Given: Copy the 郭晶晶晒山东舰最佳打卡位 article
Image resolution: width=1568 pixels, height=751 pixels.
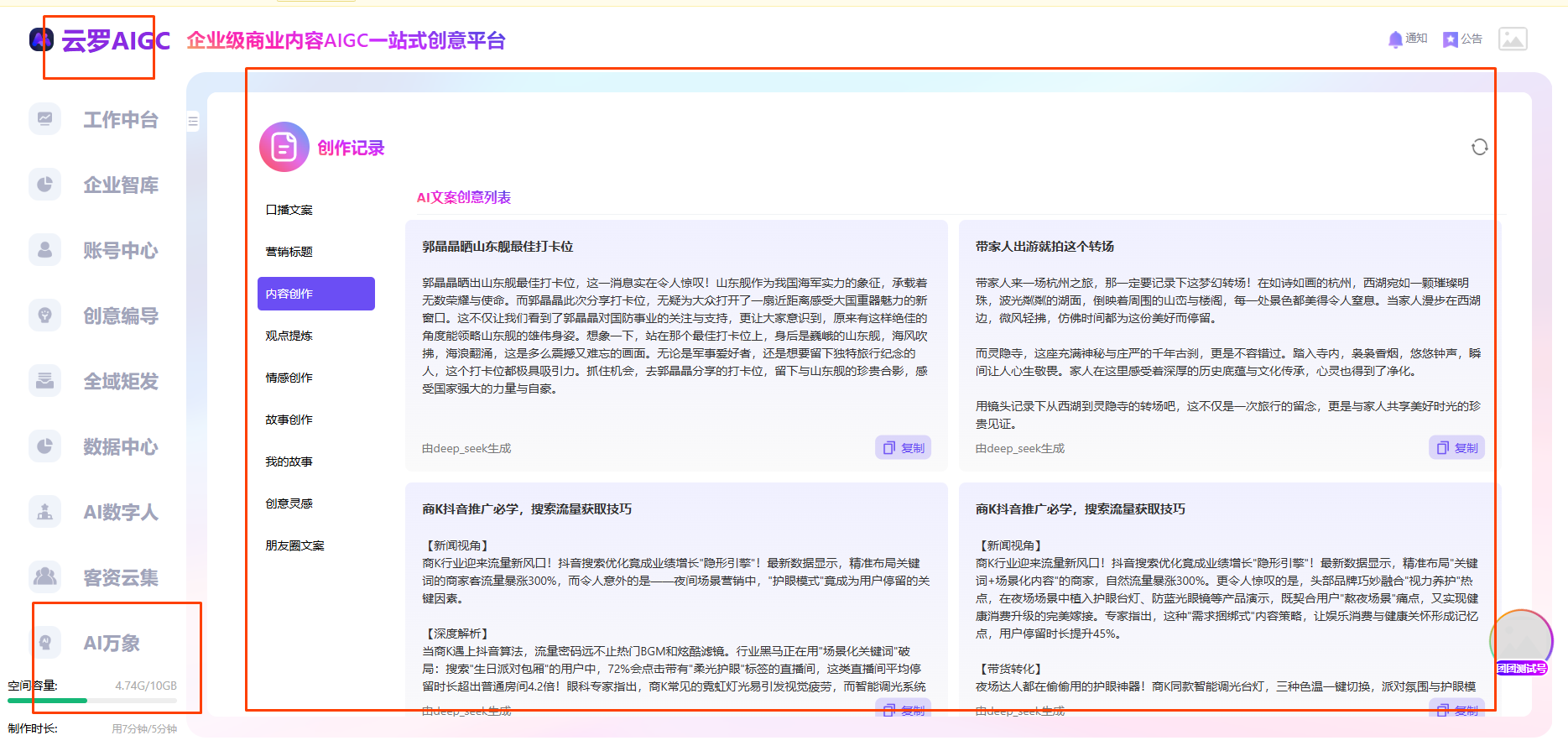Looking at the screenshot, I should [904, 448].
